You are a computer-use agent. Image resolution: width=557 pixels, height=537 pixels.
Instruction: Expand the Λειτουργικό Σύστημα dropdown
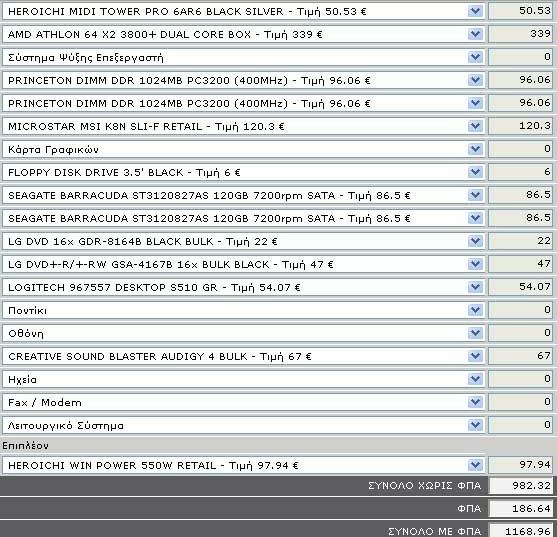point(243,425)
